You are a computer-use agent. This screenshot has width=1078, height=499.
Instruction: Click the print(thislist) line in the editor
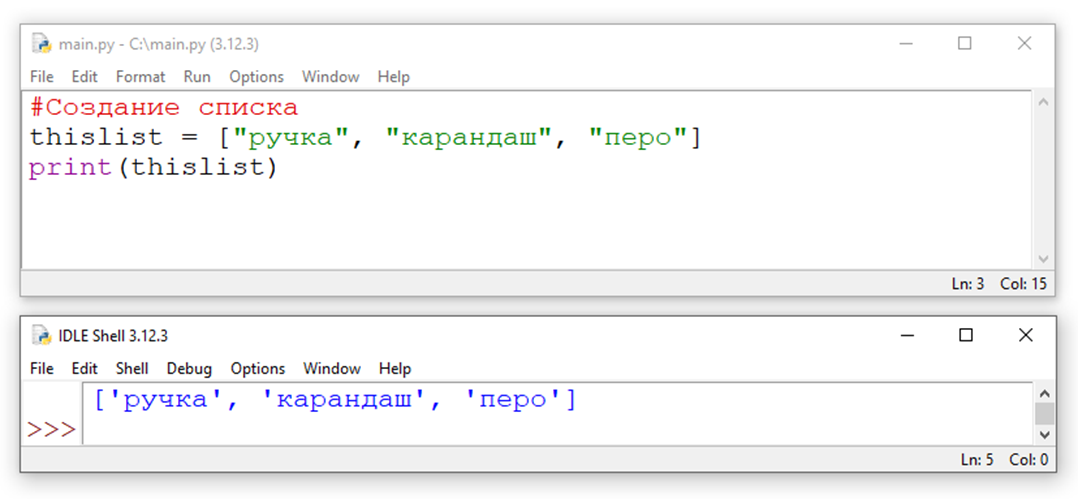(x=153, y=167)
